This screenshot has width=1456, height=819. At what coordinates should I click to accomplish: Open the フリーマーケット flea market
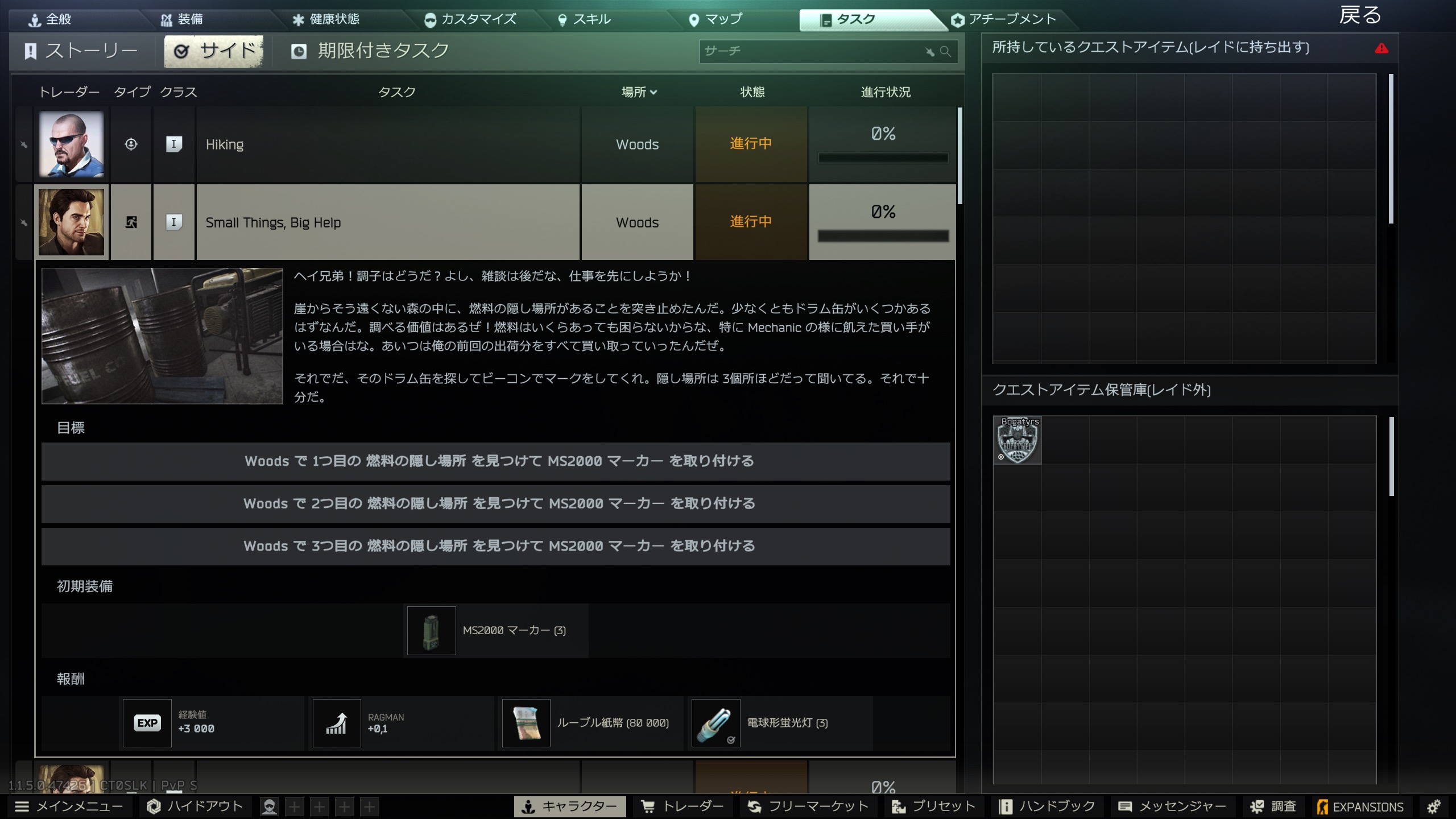(808, 806)
